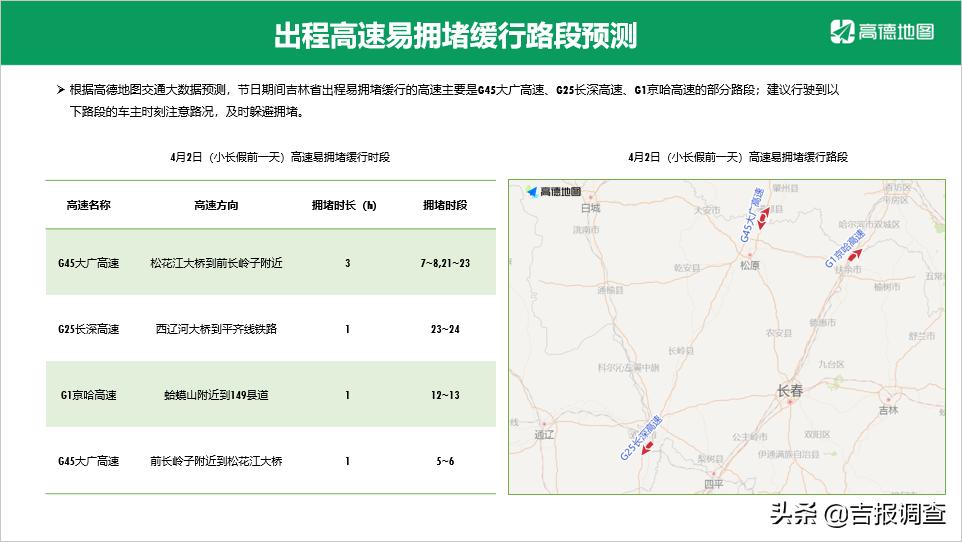Click the congestion duration value 3
Image resolution: width=962 pixels, height=542 pixels.
point(347,263)
